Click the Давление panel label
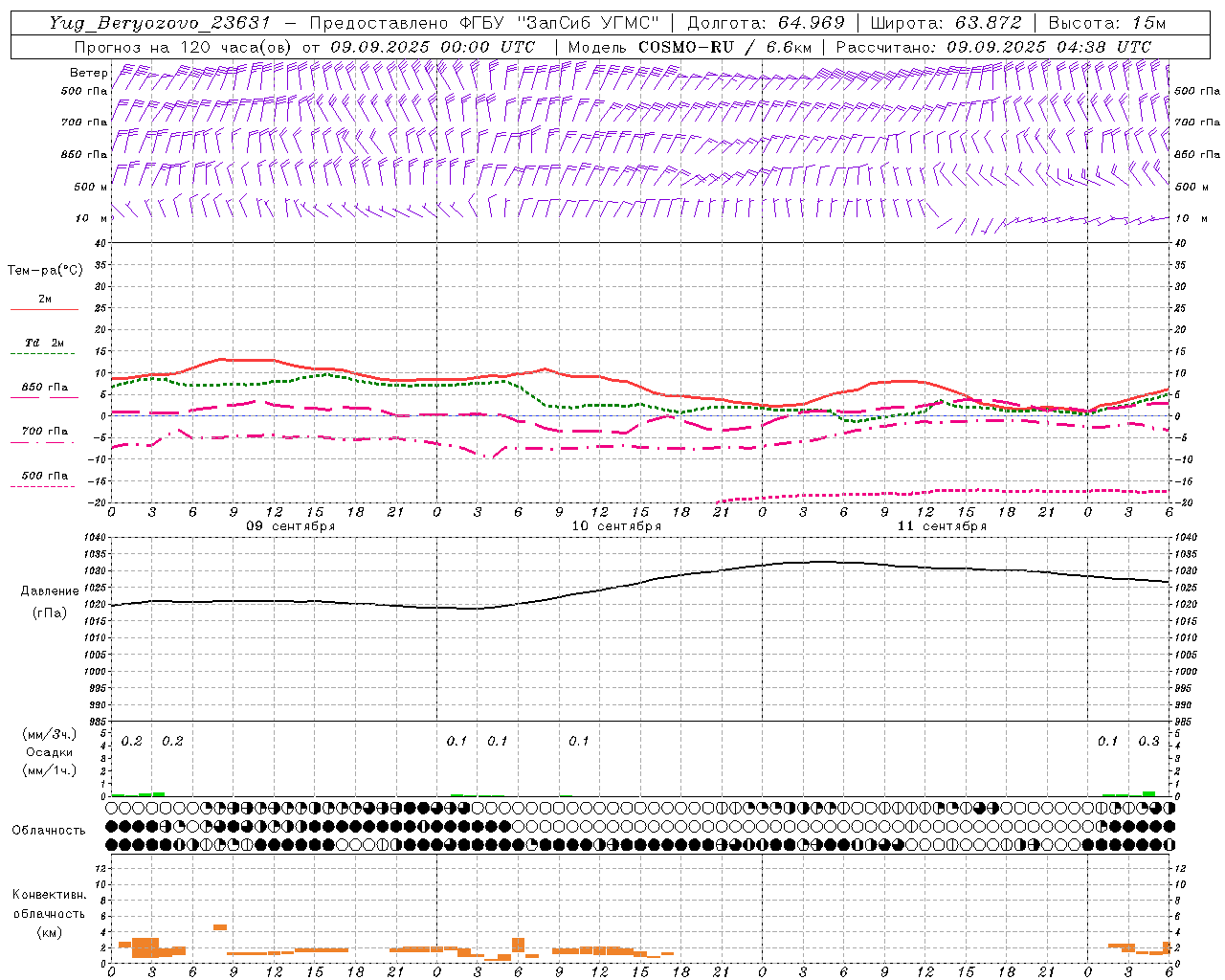Screen dimensions: 1225x980 50,591
